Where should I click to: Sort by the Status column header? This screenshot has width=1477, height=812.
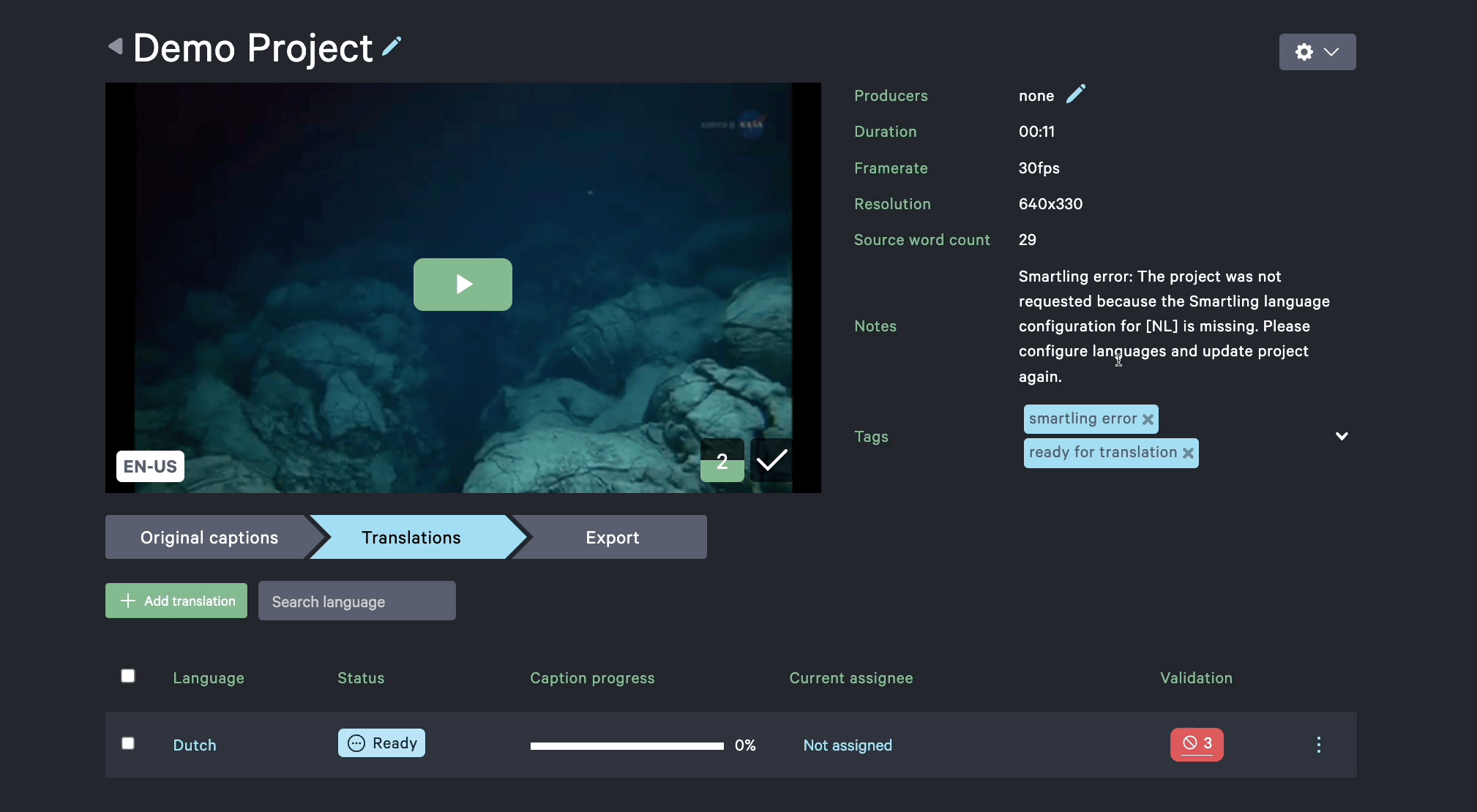click(x=361, y=677)
